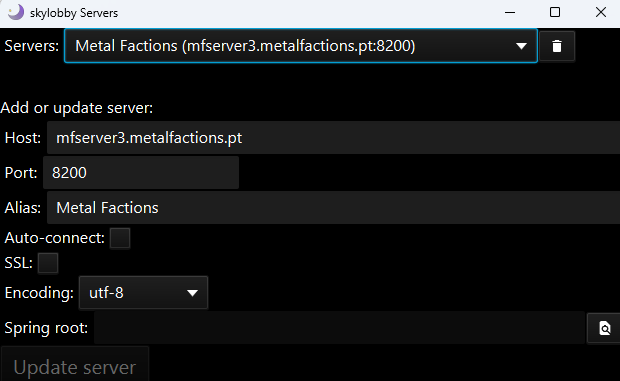Click the skylobby Servers title bar text
Screen dimensions: 620x381
tap(74, 13)
